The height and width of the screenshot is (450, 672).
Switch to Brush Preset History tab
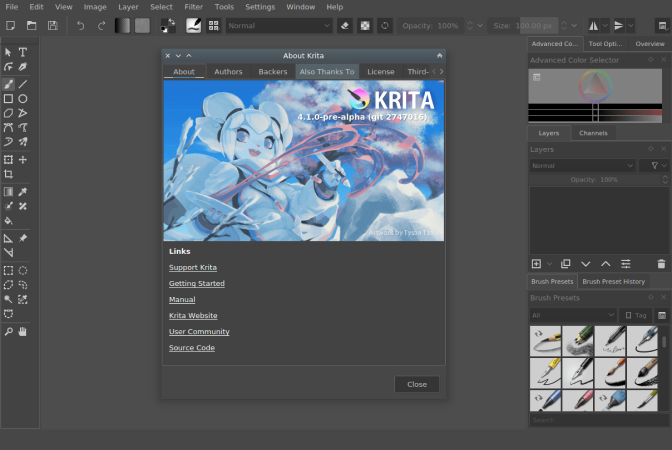pyautogui.click(x=613, y=282)
